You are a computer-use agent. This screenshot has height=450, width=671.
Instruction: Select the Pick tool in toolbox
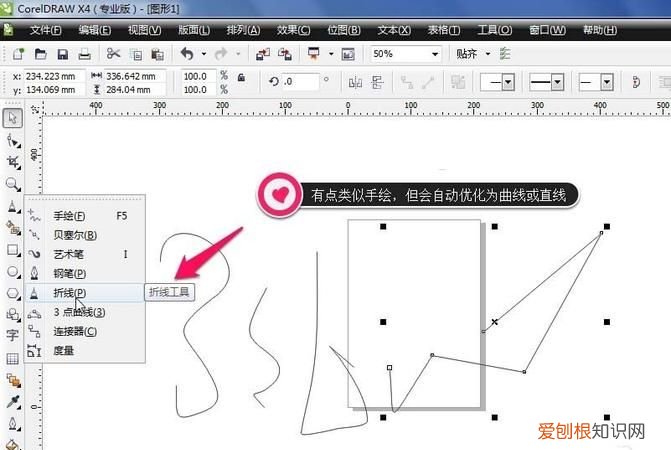pos(13,118)
